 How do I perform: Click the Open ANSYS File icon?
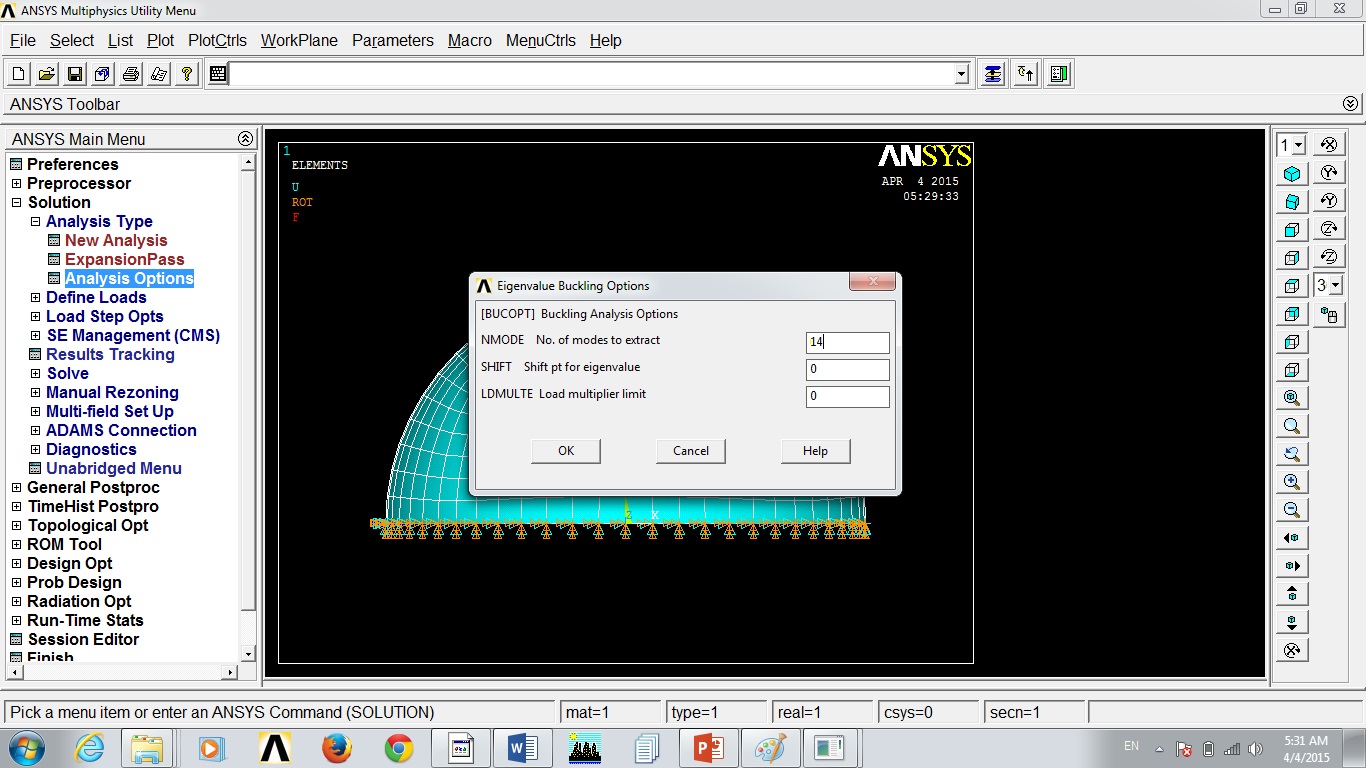(x=47, y=74)
